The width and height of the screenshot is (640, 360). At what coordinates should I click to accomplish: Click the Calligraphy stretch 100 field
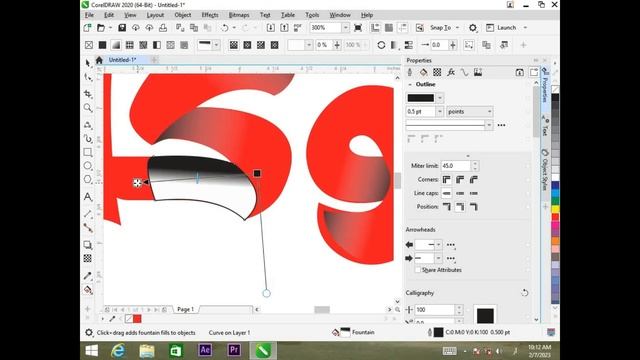click(x=435, y=310)
